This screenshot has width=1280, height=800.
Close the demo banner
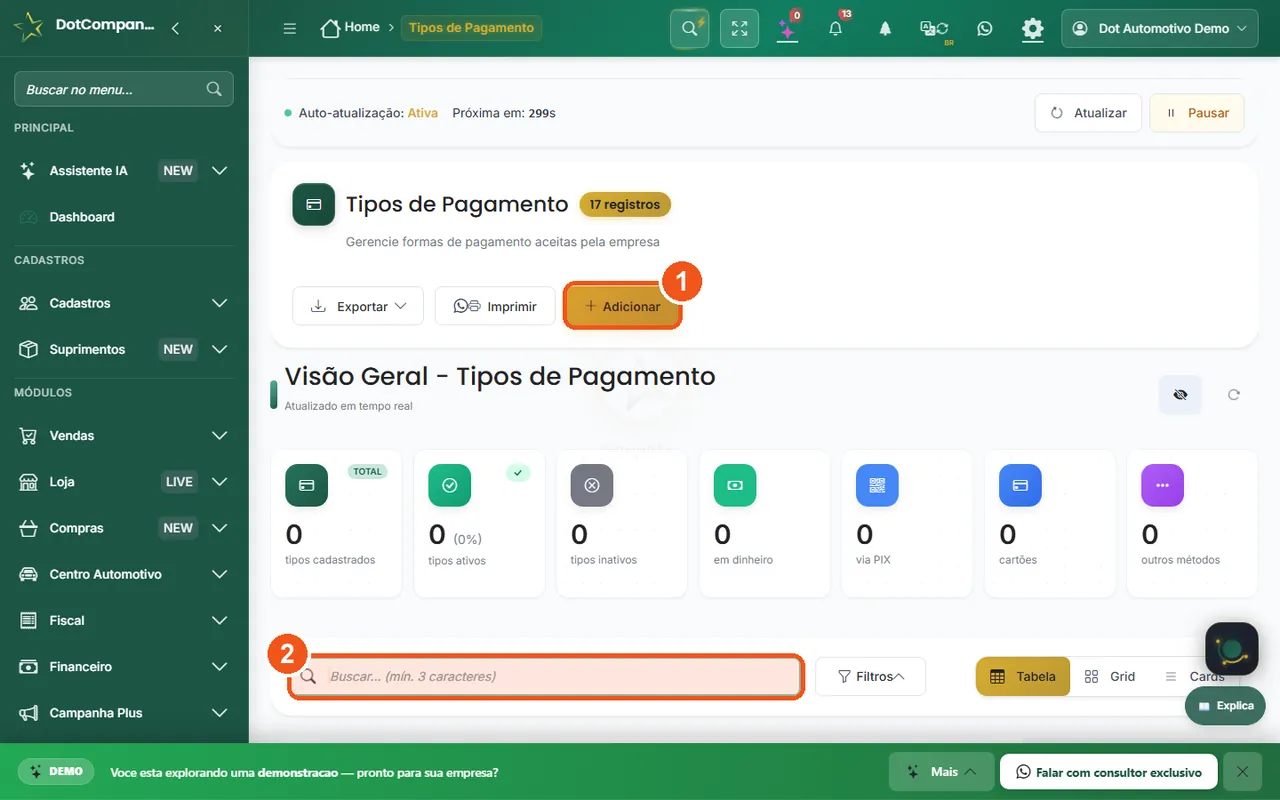coord(1242,772)
